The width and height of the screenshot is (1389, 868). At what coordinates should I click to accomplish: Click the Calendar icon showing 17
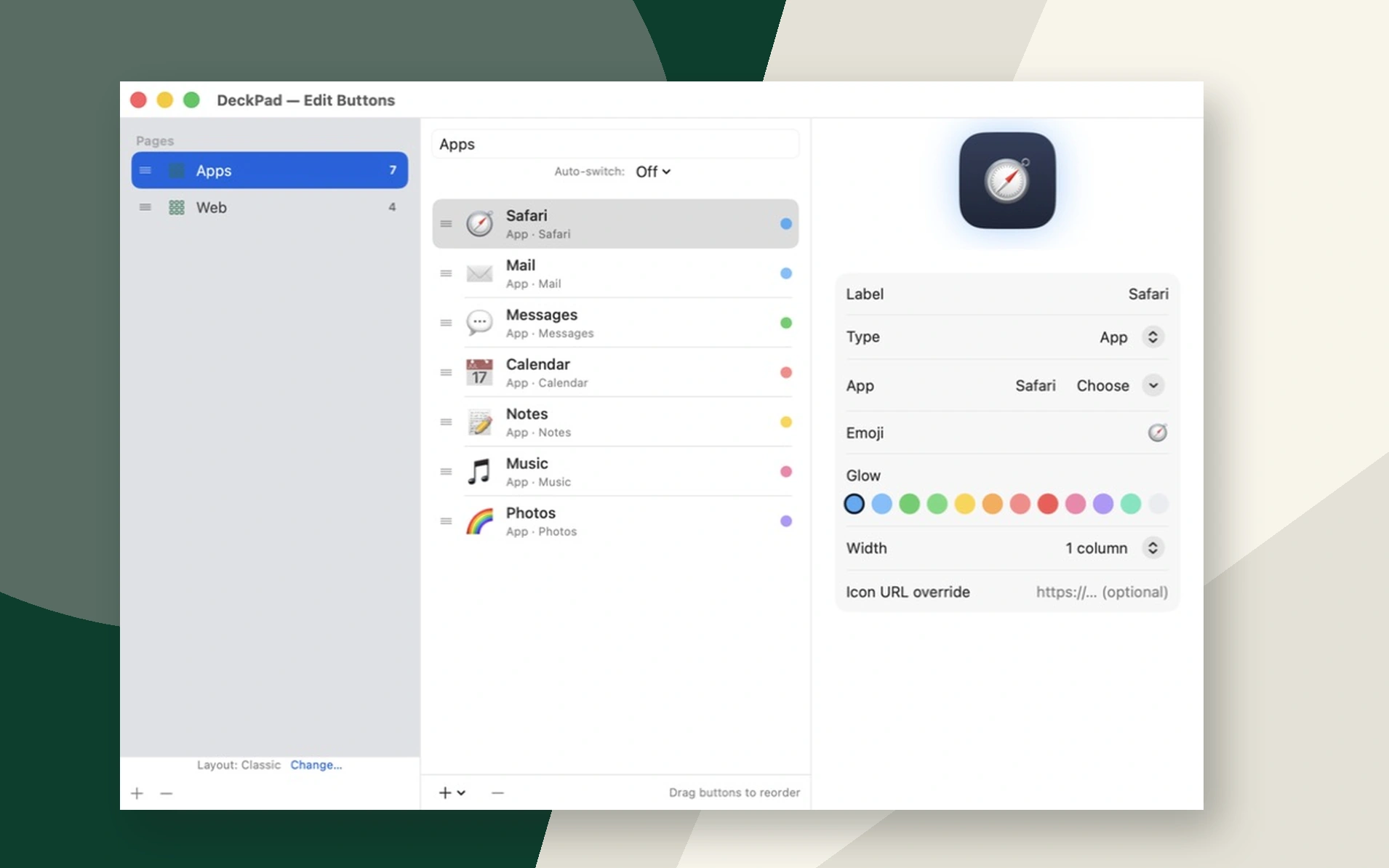click(479, 372)
